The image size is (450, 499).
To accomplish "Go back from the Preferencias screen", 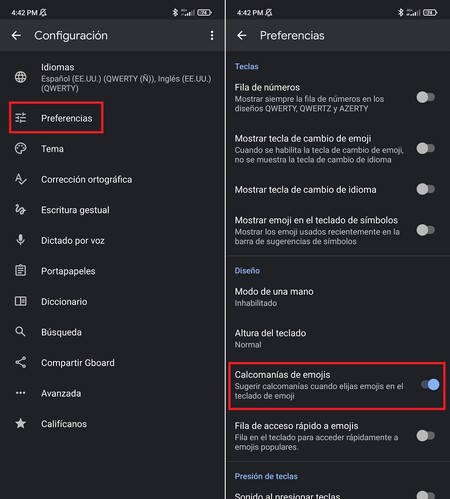I will 242,35.
